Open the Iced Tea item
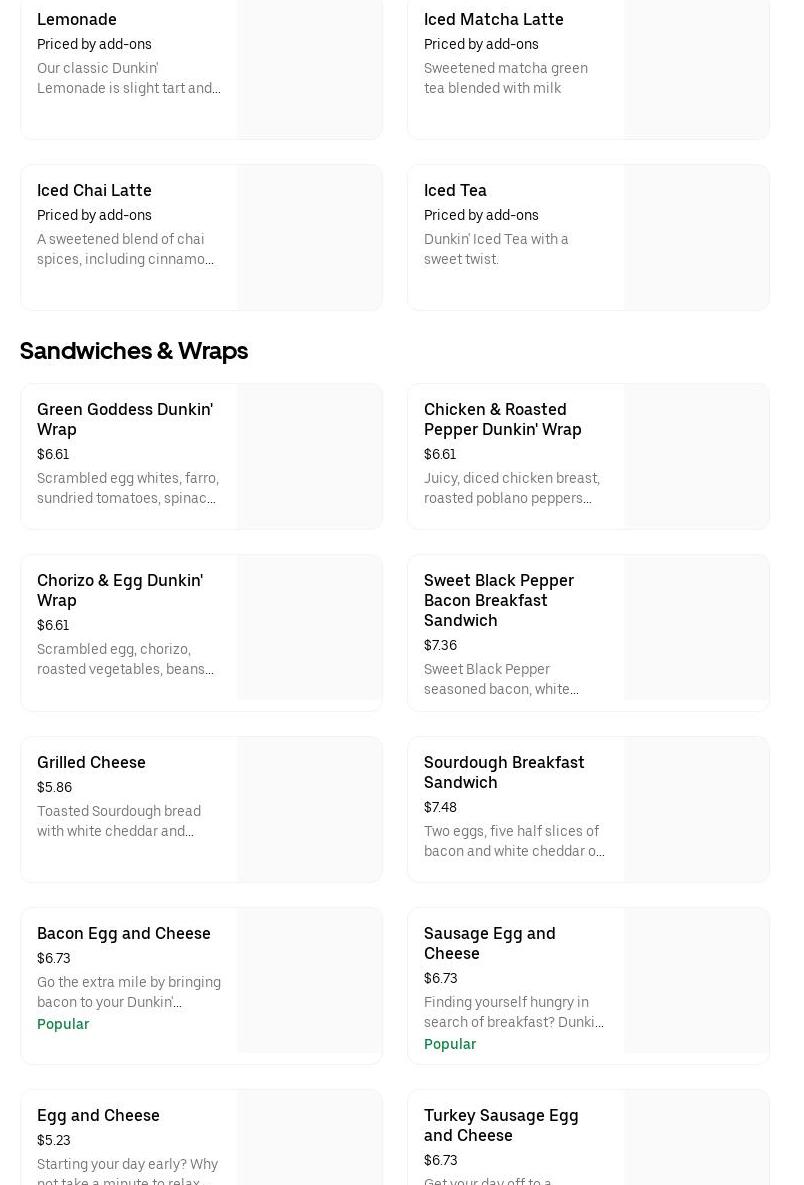 pos(455,190)
